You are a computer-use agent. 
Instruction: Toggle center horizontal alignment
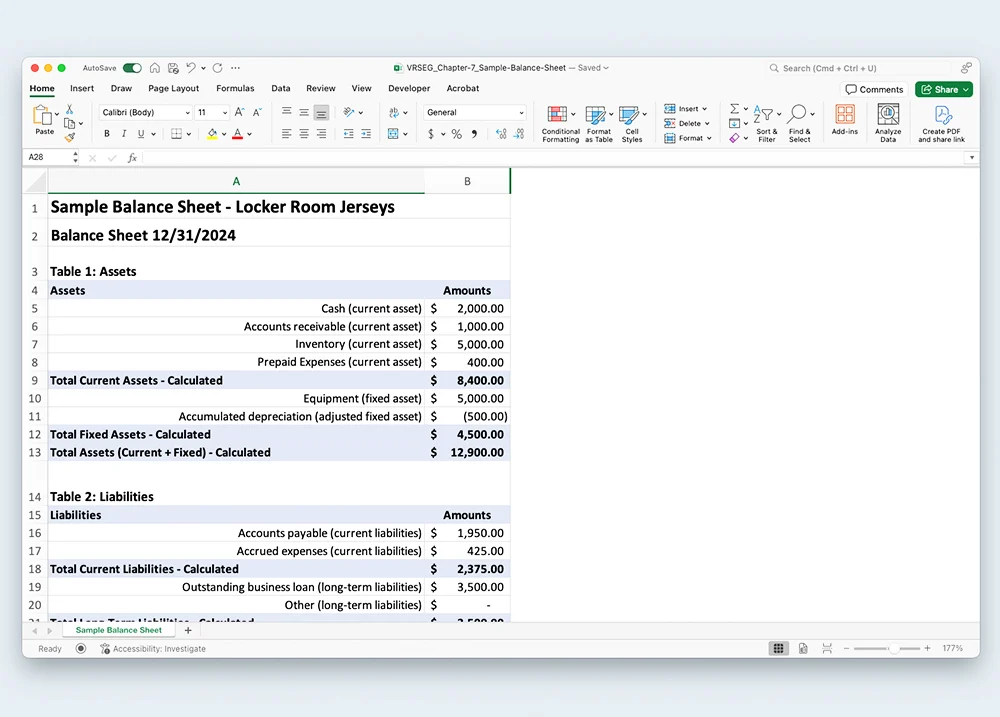304,134
